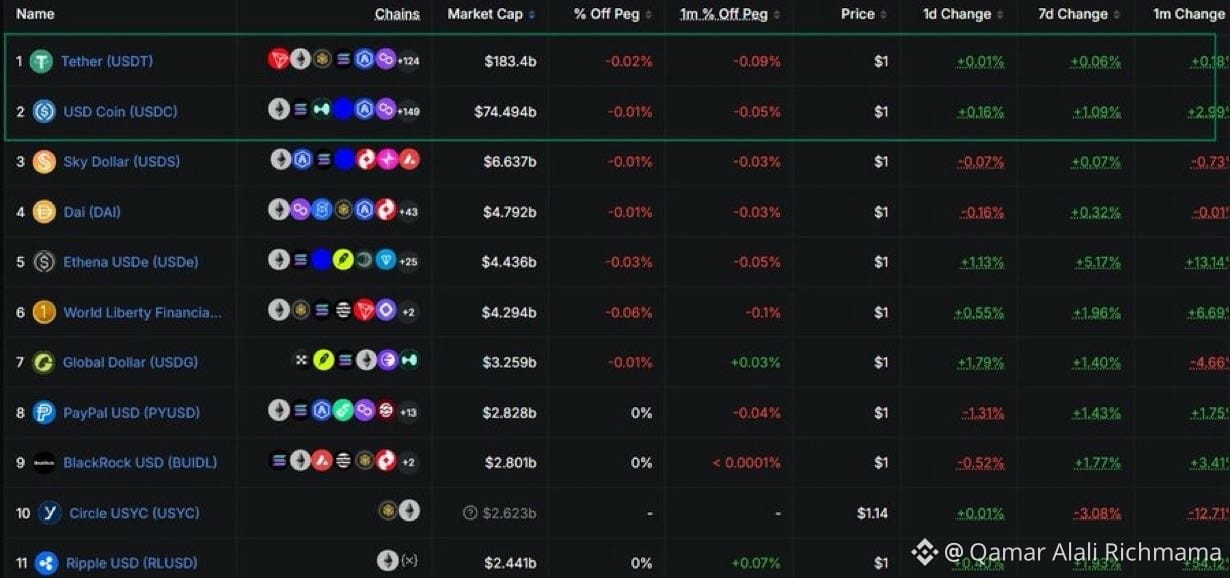This screenshot has height=578, width=1230.
Task: Open the BlackRock USD (BUIDL) link
Action: coord(140,462)
